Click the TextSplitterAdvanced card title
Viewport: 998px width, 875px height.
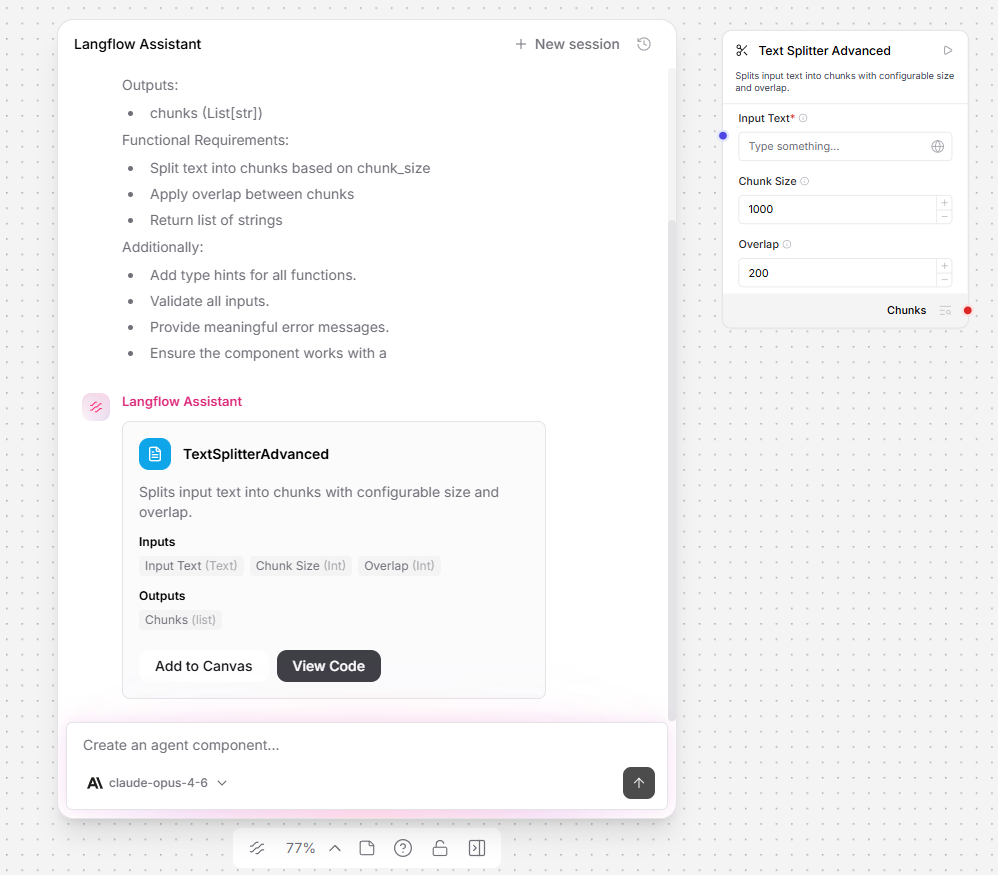pos(256,454)
